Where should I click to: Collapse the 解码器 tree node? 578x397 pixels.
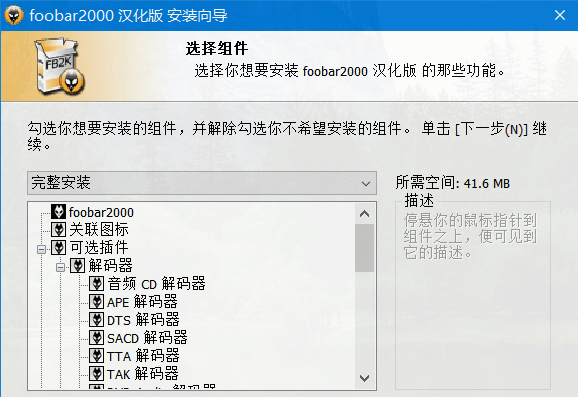60,268
